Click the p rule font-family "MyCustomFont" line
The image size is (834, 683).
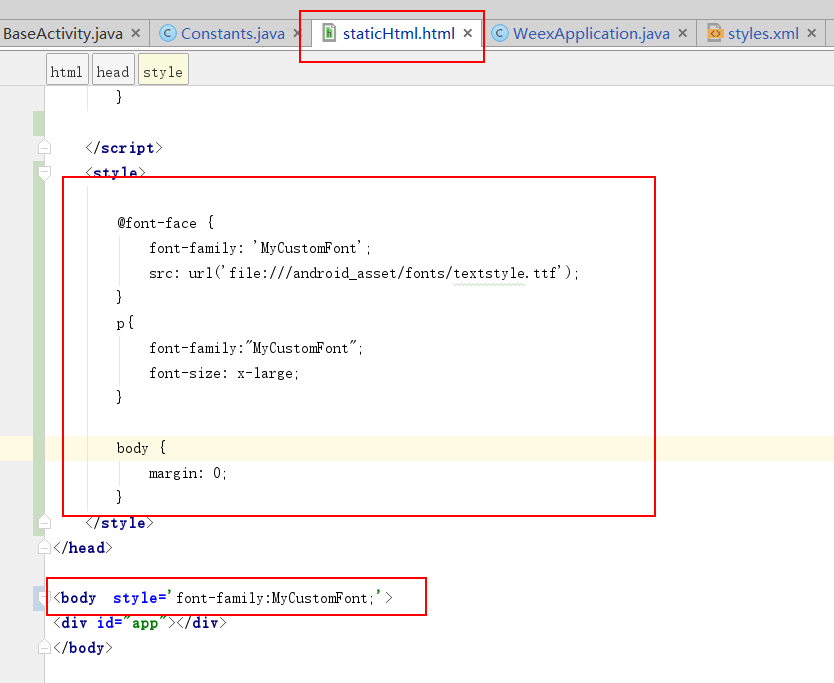coord(255,348)
